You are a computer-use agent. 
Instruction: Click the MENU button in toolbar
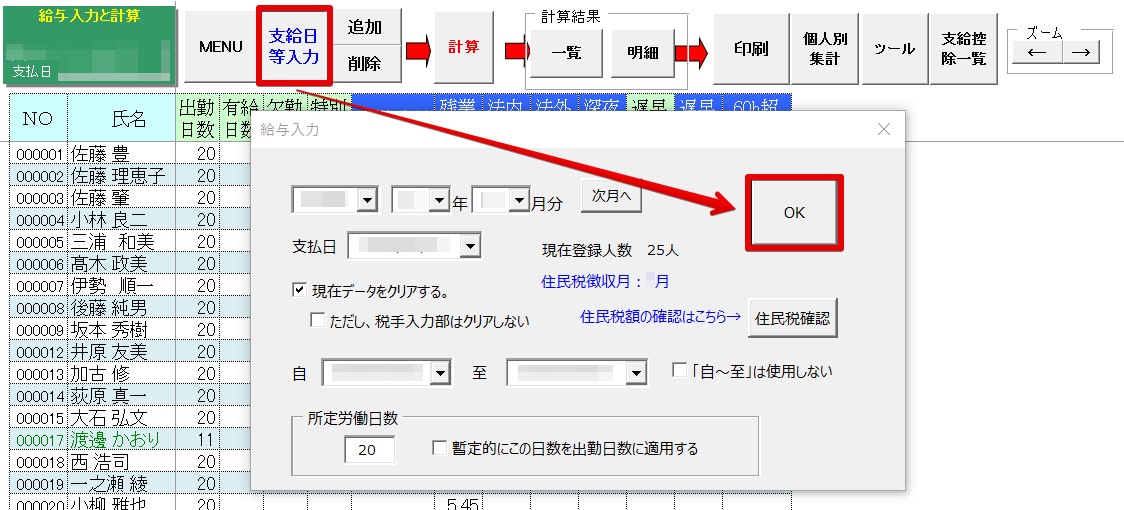click(x=221, y=47)
